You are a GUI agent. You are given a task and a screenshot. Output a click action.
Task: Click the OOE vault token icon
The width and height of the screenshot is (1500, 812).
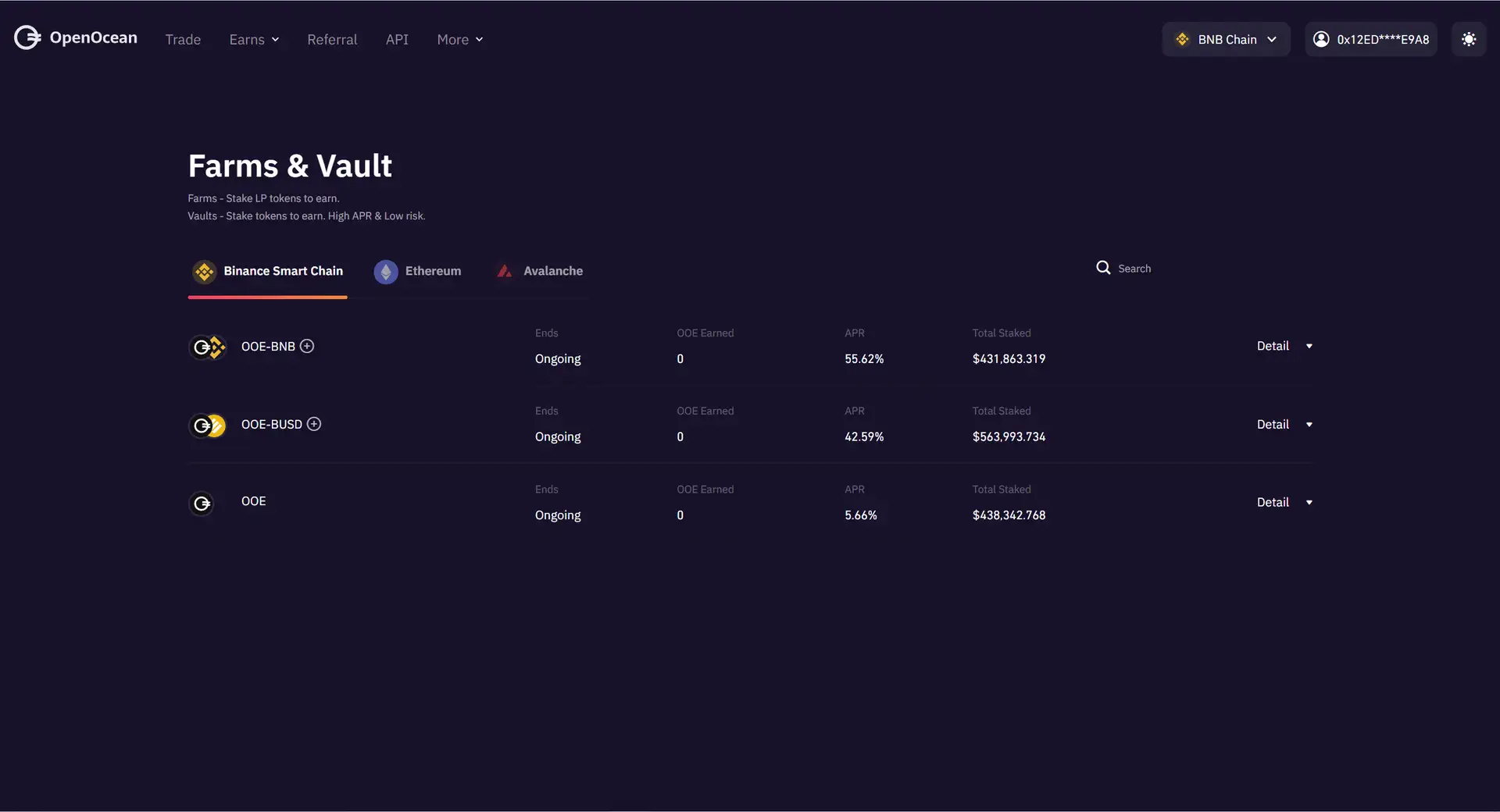click(x=202, y=504)
